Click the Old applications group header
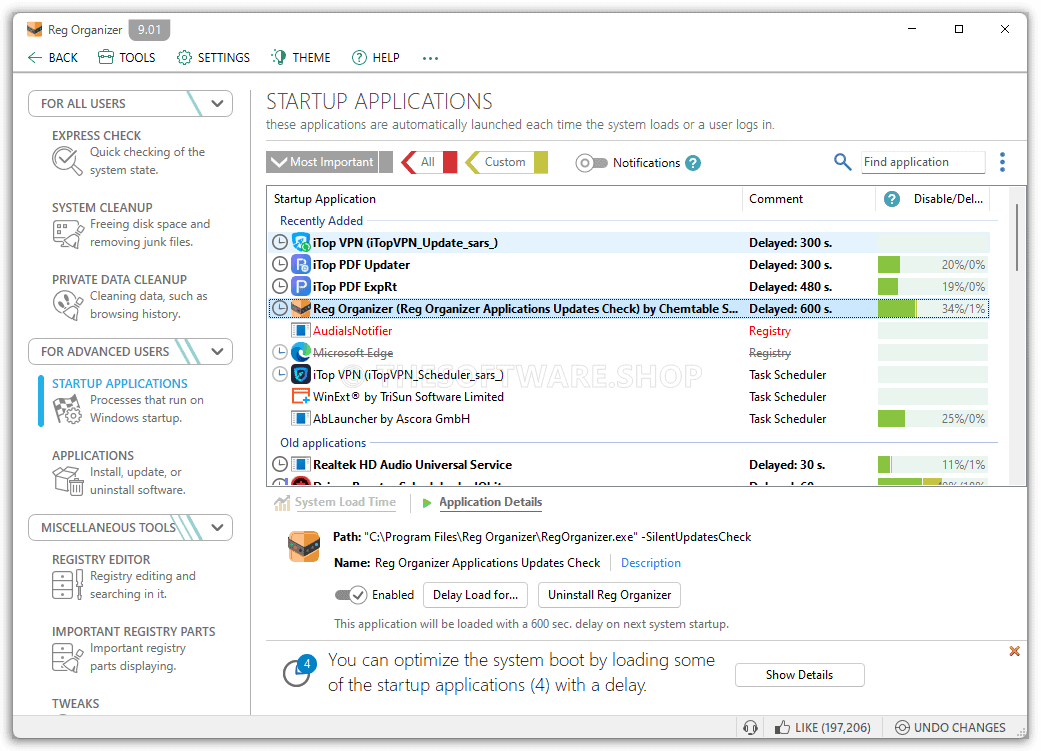The width and height of the screenshot is (1041, 751). 323,442
